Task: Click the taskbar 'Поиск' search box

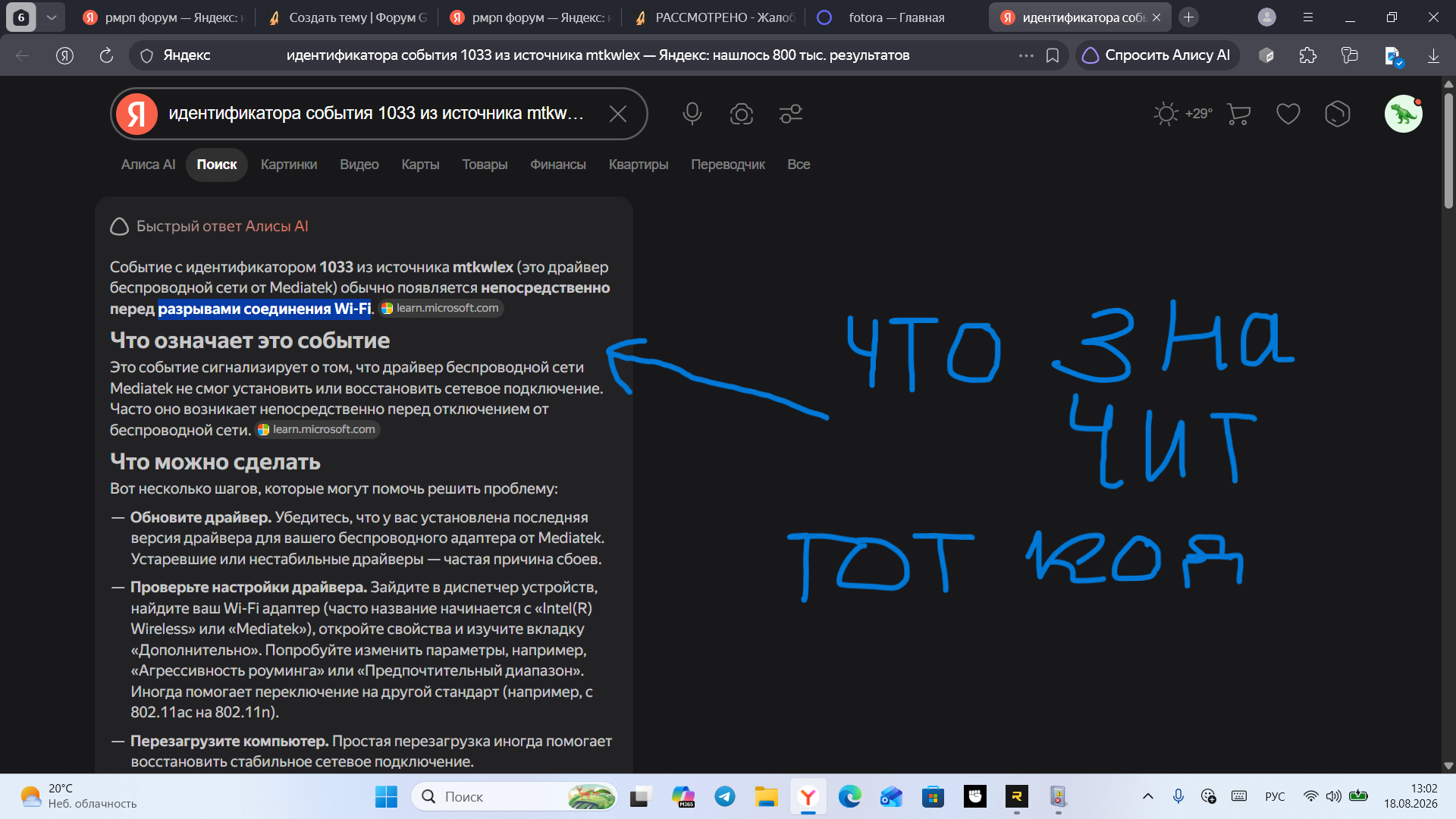Action: [x=514, y=797]
